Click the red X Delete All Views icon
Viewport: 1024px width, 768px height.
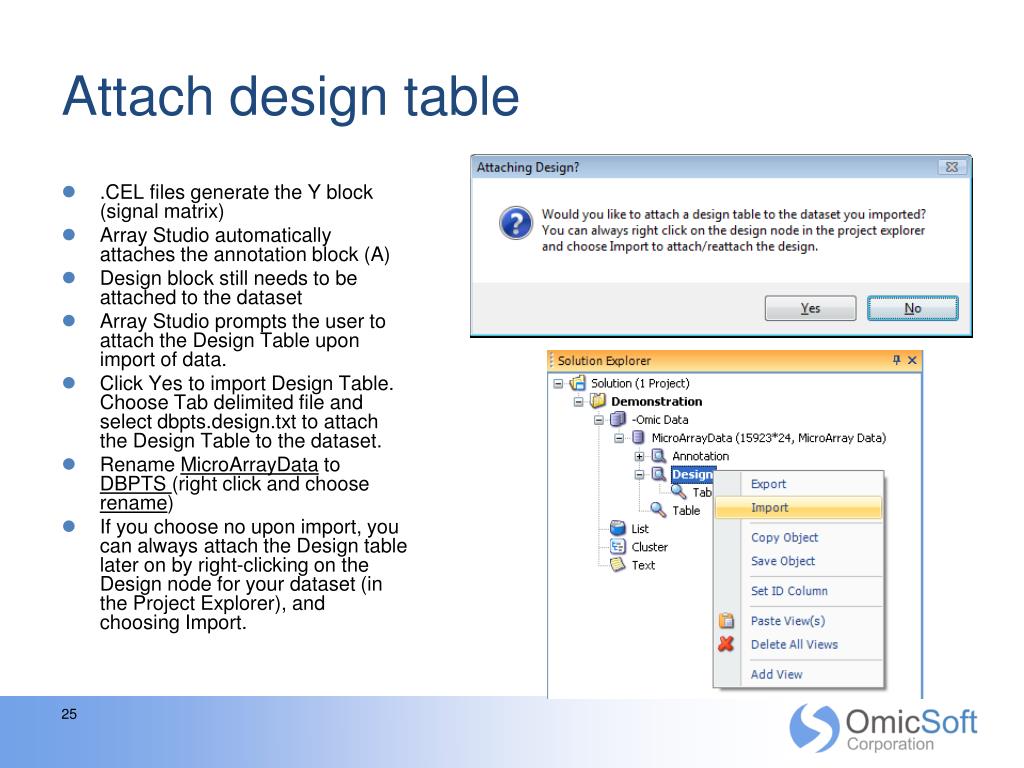click(x=726, y=644)
